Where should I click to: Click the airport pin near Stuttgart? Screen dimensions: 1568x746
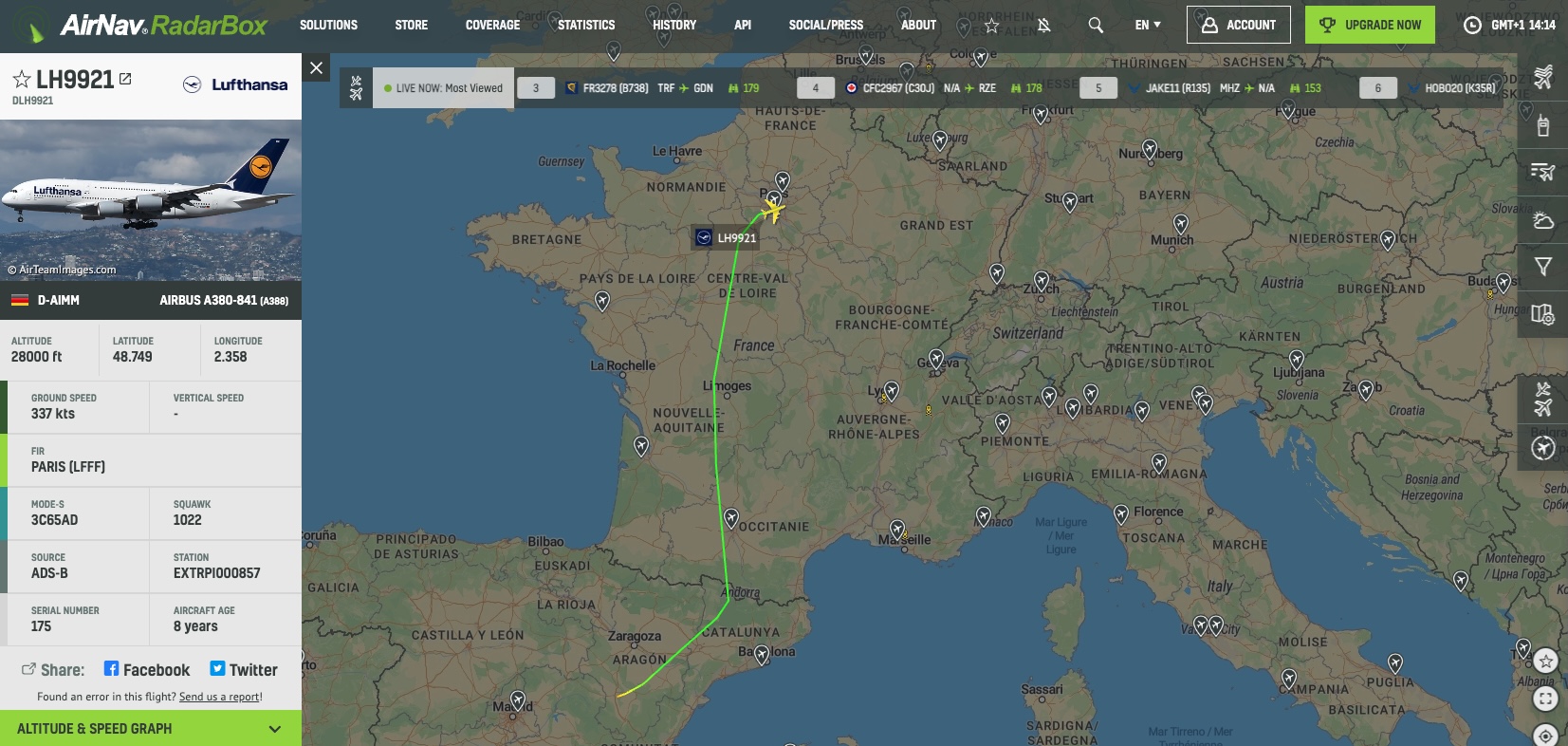click(x=1071, y=202)
